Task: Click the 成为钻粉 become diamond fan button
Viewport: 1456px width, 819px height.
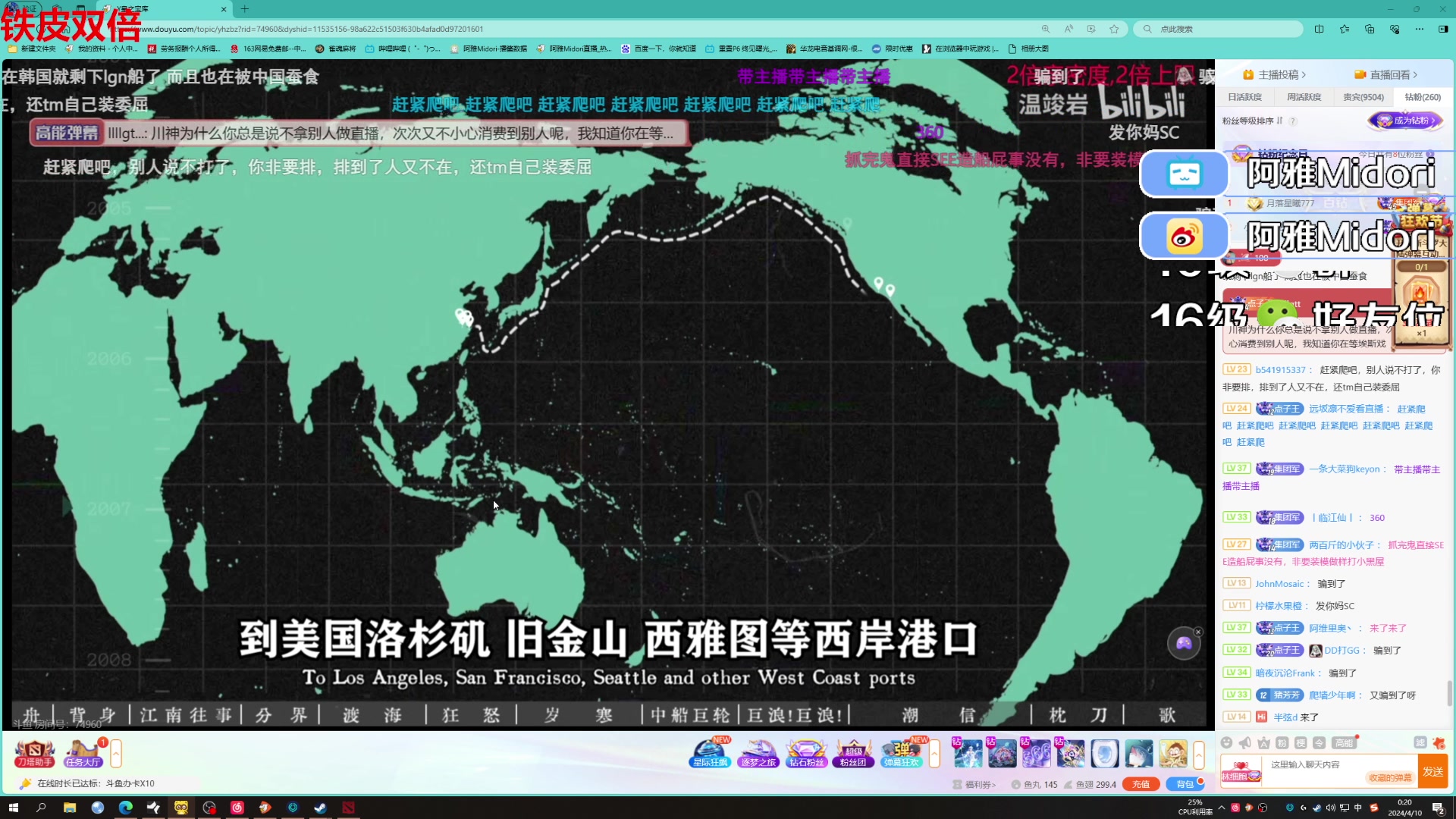Action: pos(1407,121)
